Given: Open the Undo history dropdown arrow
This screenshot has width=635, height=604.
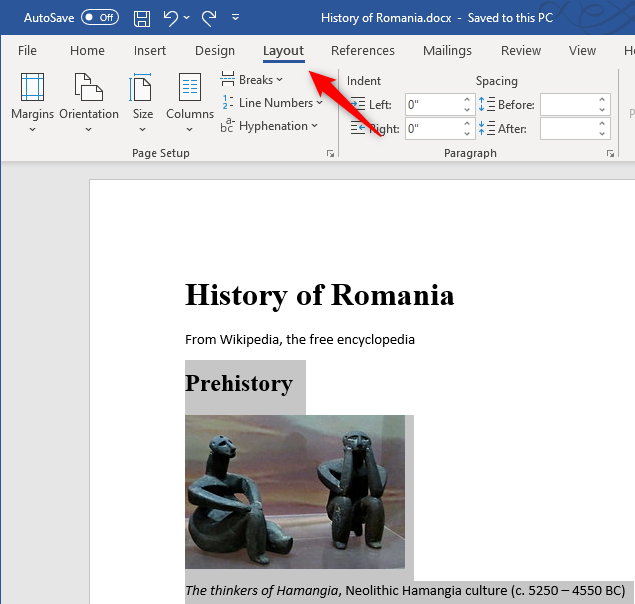Looking at the screenshot, I should click(187, 17).
